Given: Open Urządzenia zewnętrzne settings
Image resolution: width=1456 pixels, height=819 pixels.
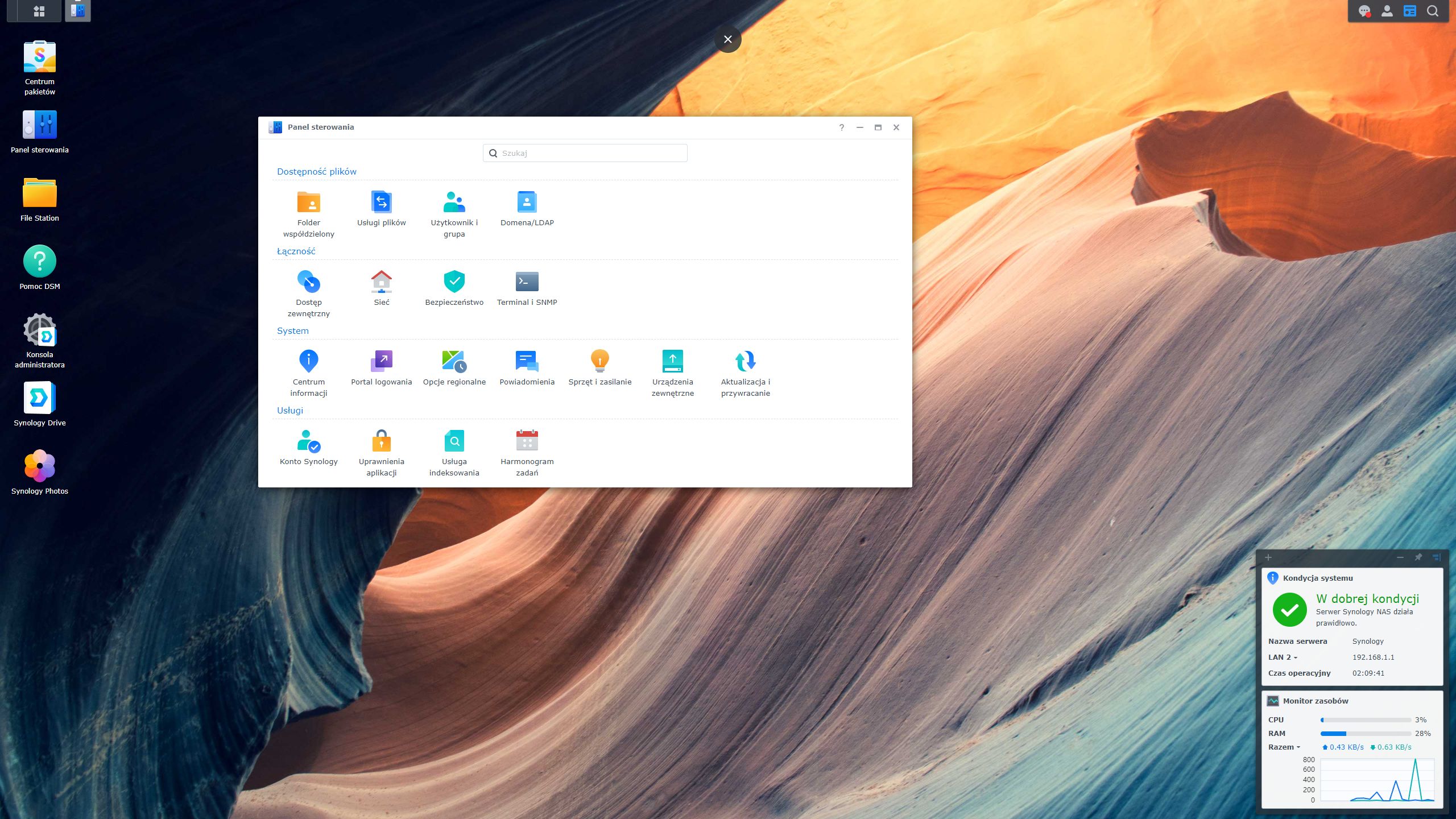Looking at the screenshot, I should click(673, 373).
